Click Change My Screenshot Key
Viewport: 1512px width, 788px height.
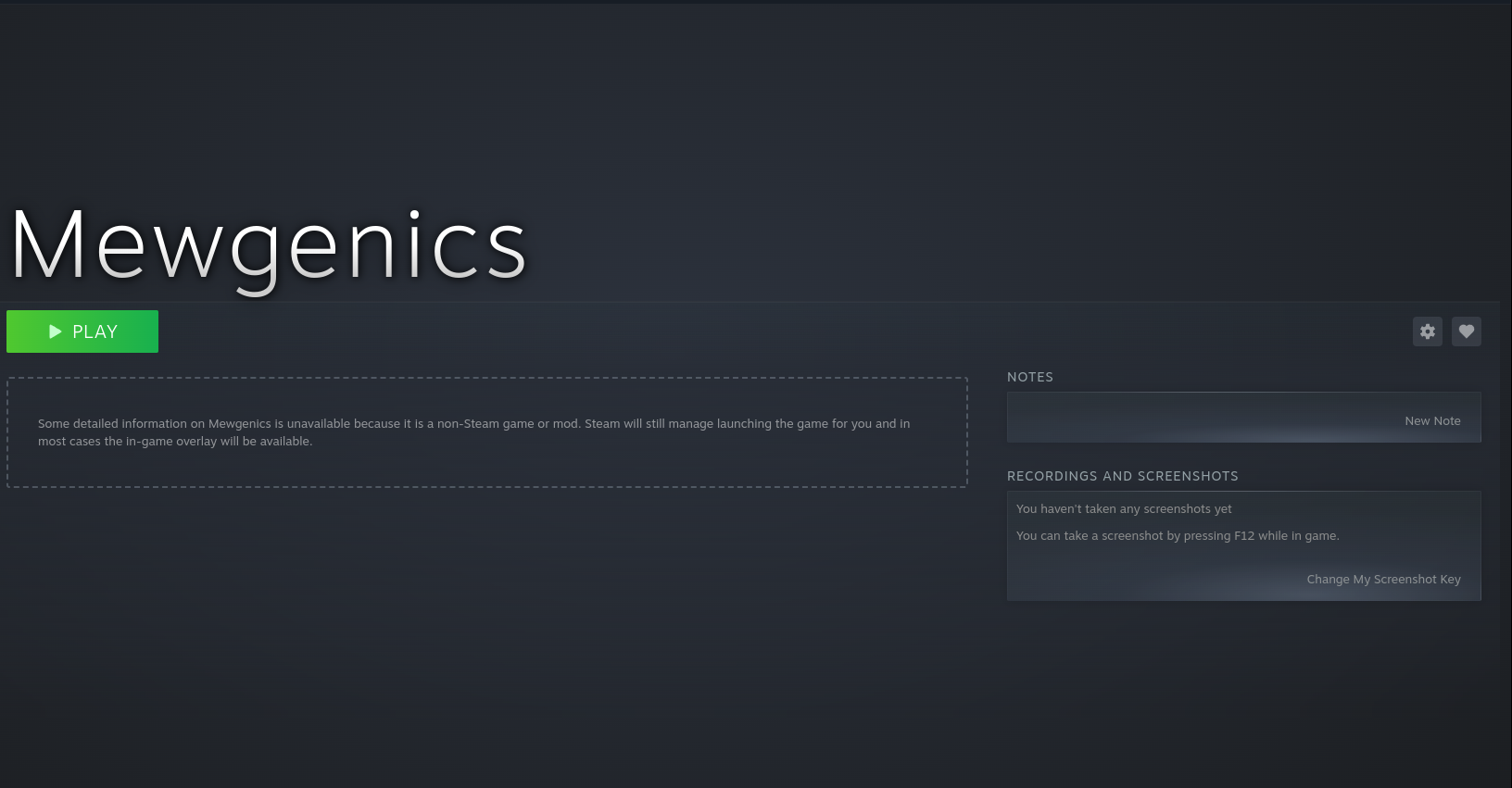pos(1383,579)
